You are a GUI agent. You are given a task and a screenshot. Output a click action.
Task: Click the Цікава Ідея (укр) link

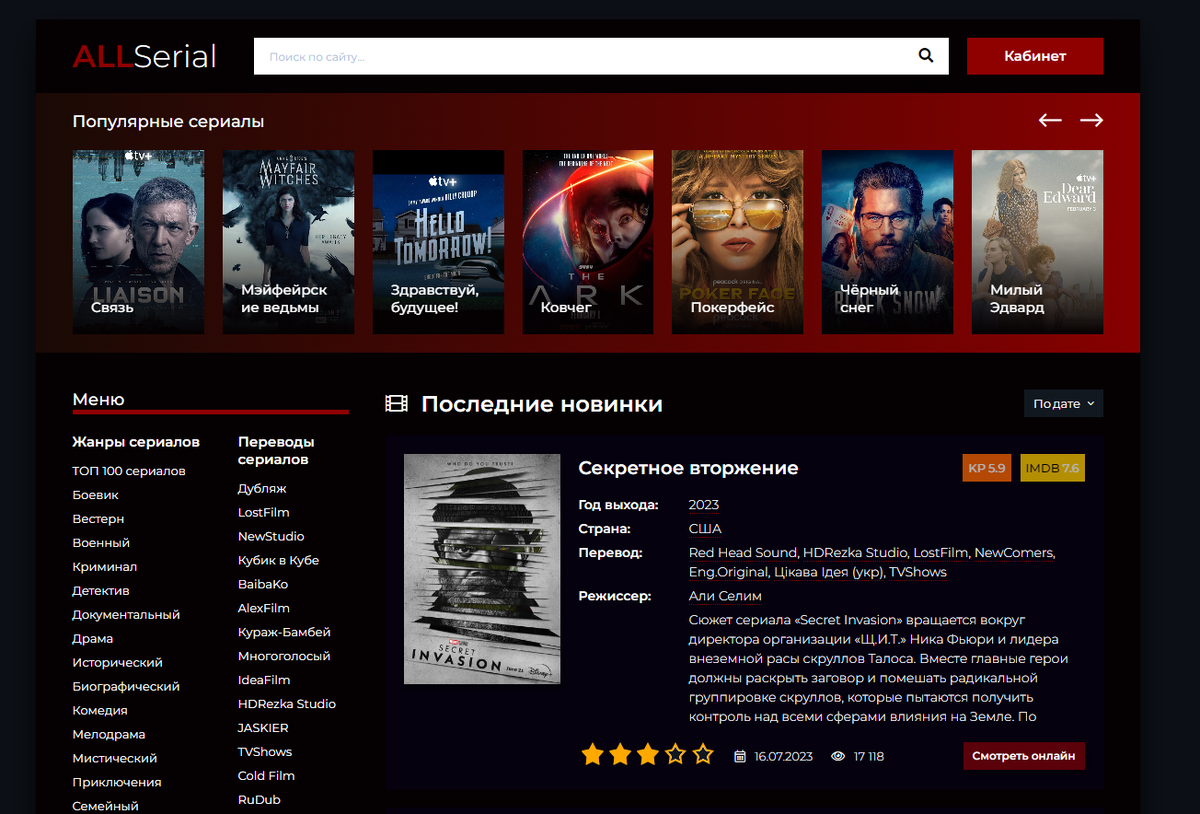[x=829, y=573]
